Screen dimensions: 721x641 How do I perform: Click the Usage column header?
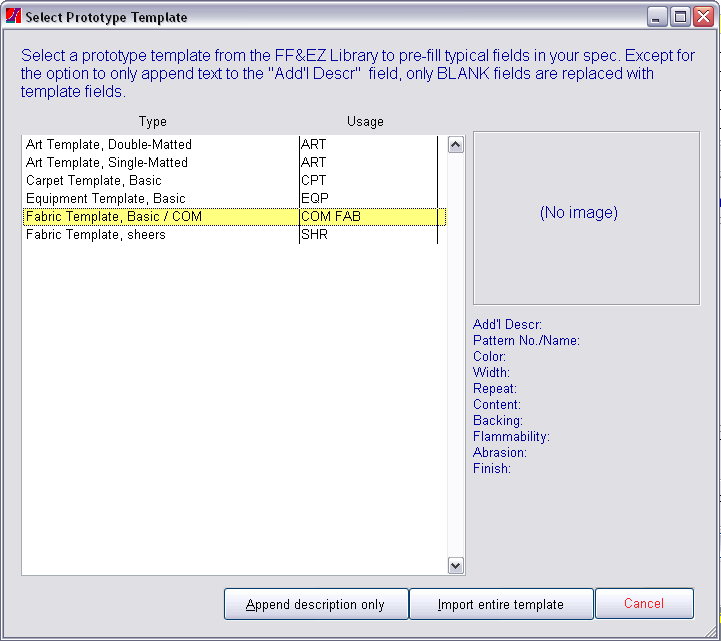pos(365,121)
